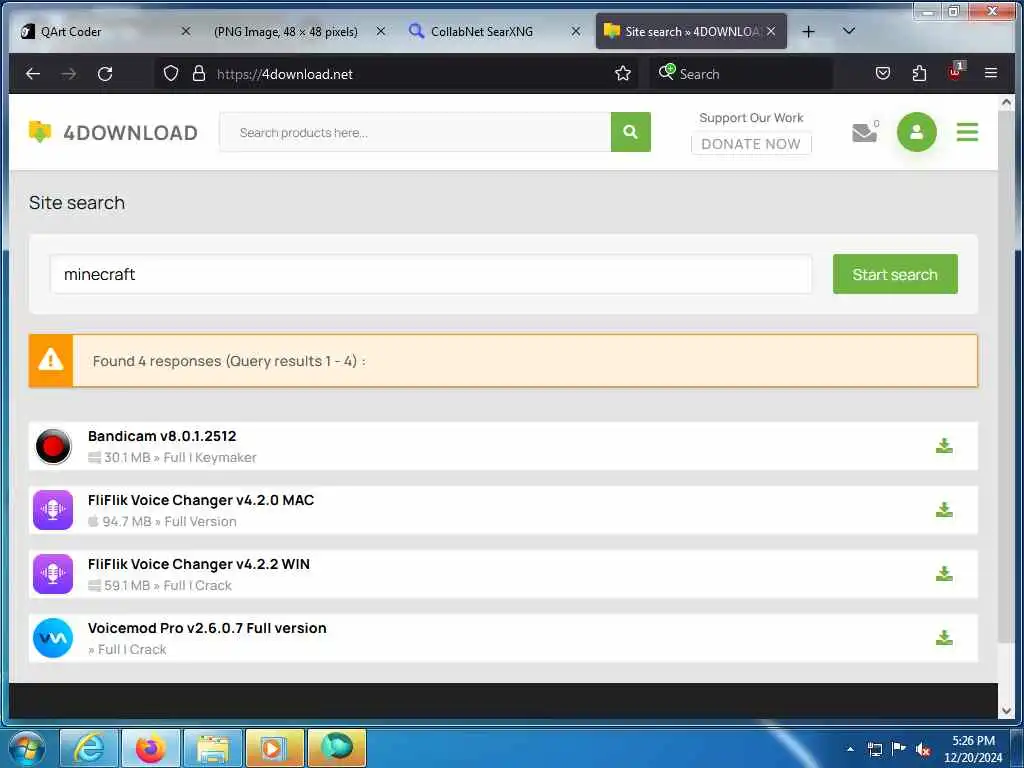Open a new browser tab
Viewport: 1024px width, 768px height.
808,31
